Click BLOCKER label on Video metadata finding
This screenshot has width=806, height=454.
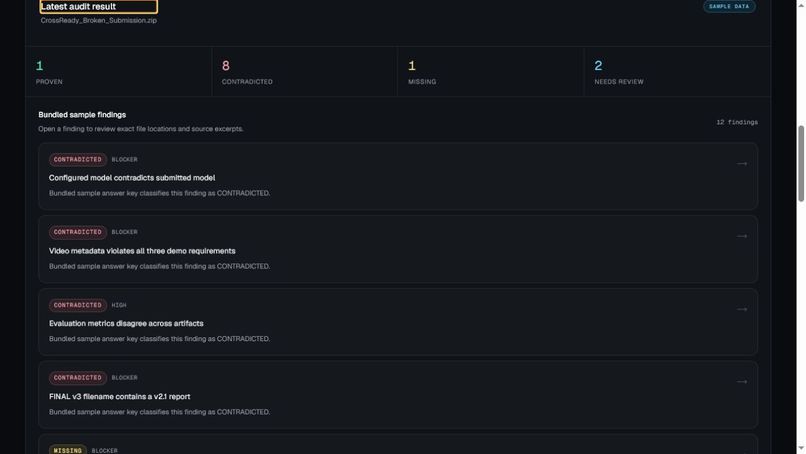click(x=124, y=232)
